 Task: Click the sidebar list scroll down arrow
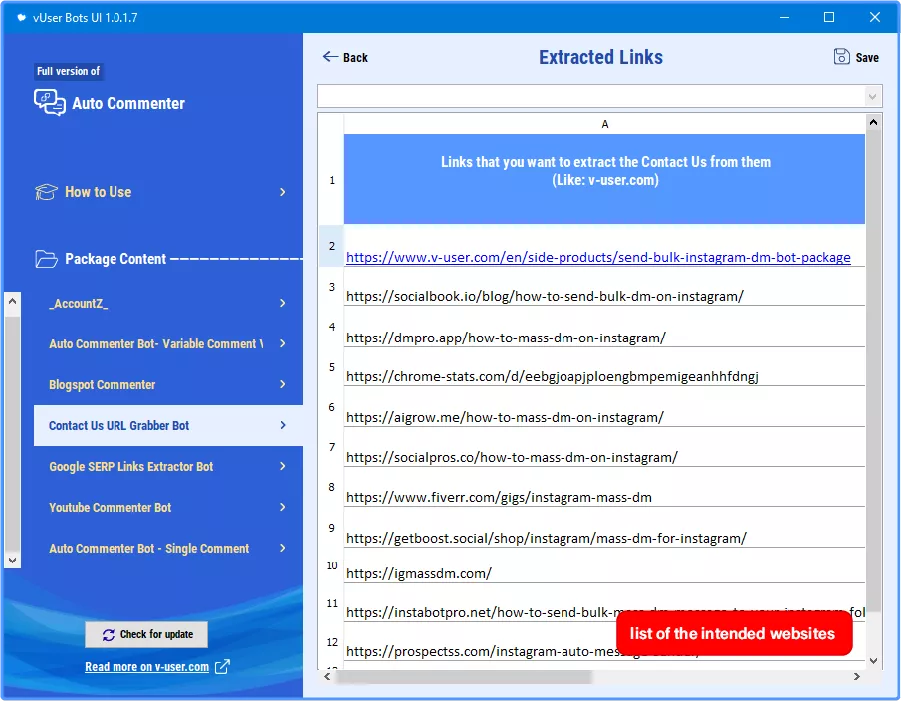pyautogui.click(x=13, y=560)
